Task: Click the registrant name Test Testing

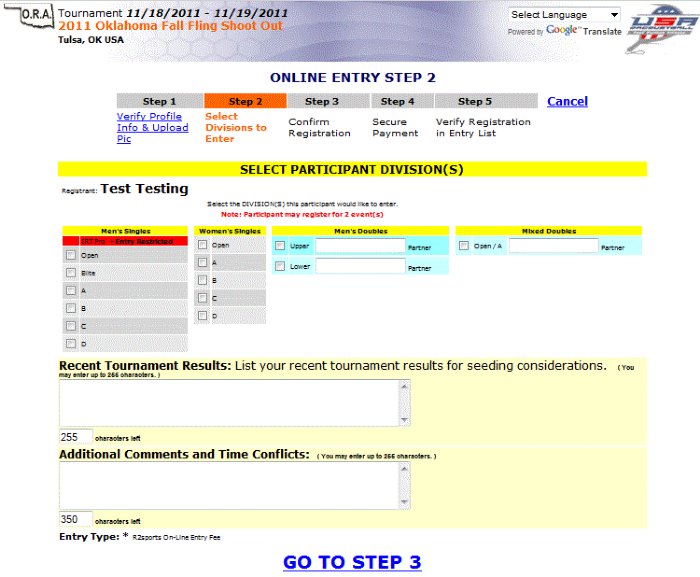Action: click(144, 188)
